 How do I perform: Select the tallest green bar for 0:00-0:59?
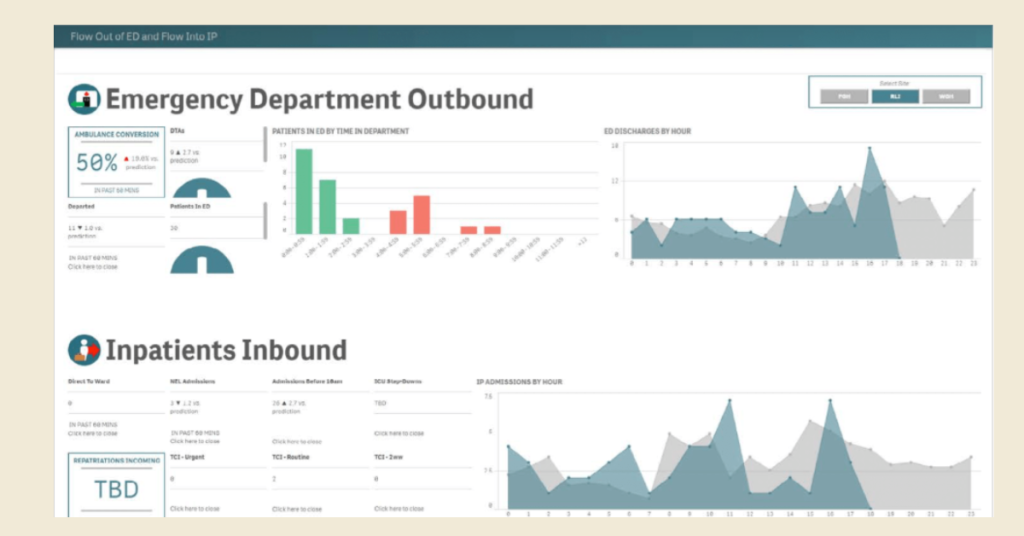[x=304, y=191]
